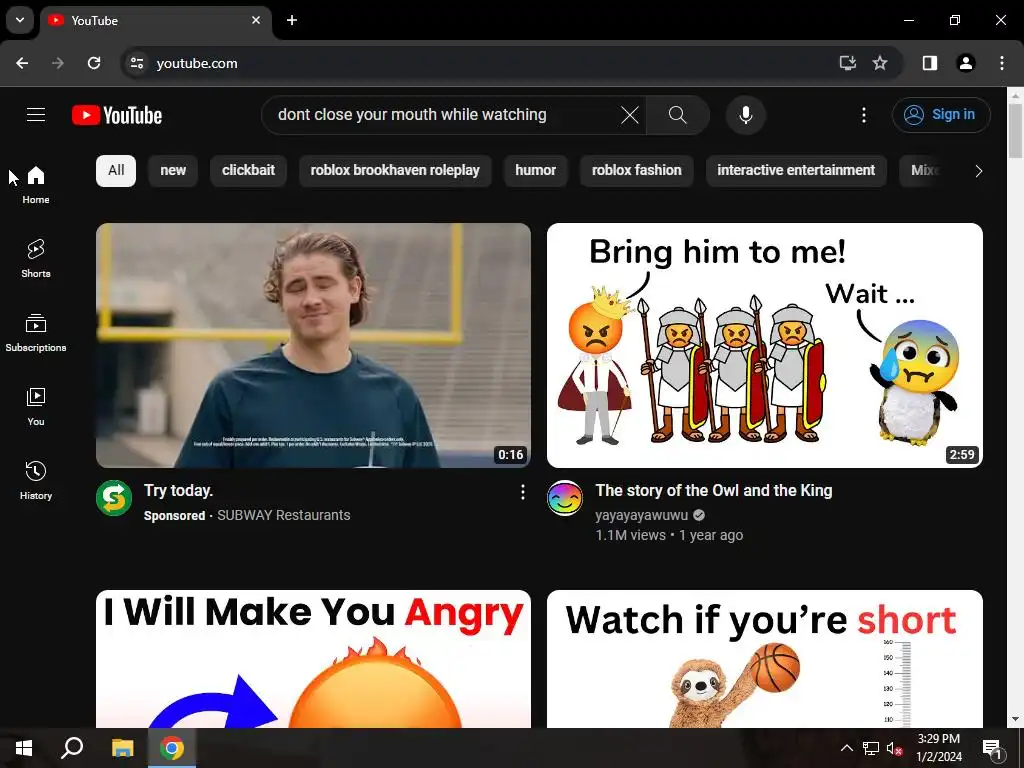Select the clickbait filter chip
Screen dimensions: 1024x768
248,170
